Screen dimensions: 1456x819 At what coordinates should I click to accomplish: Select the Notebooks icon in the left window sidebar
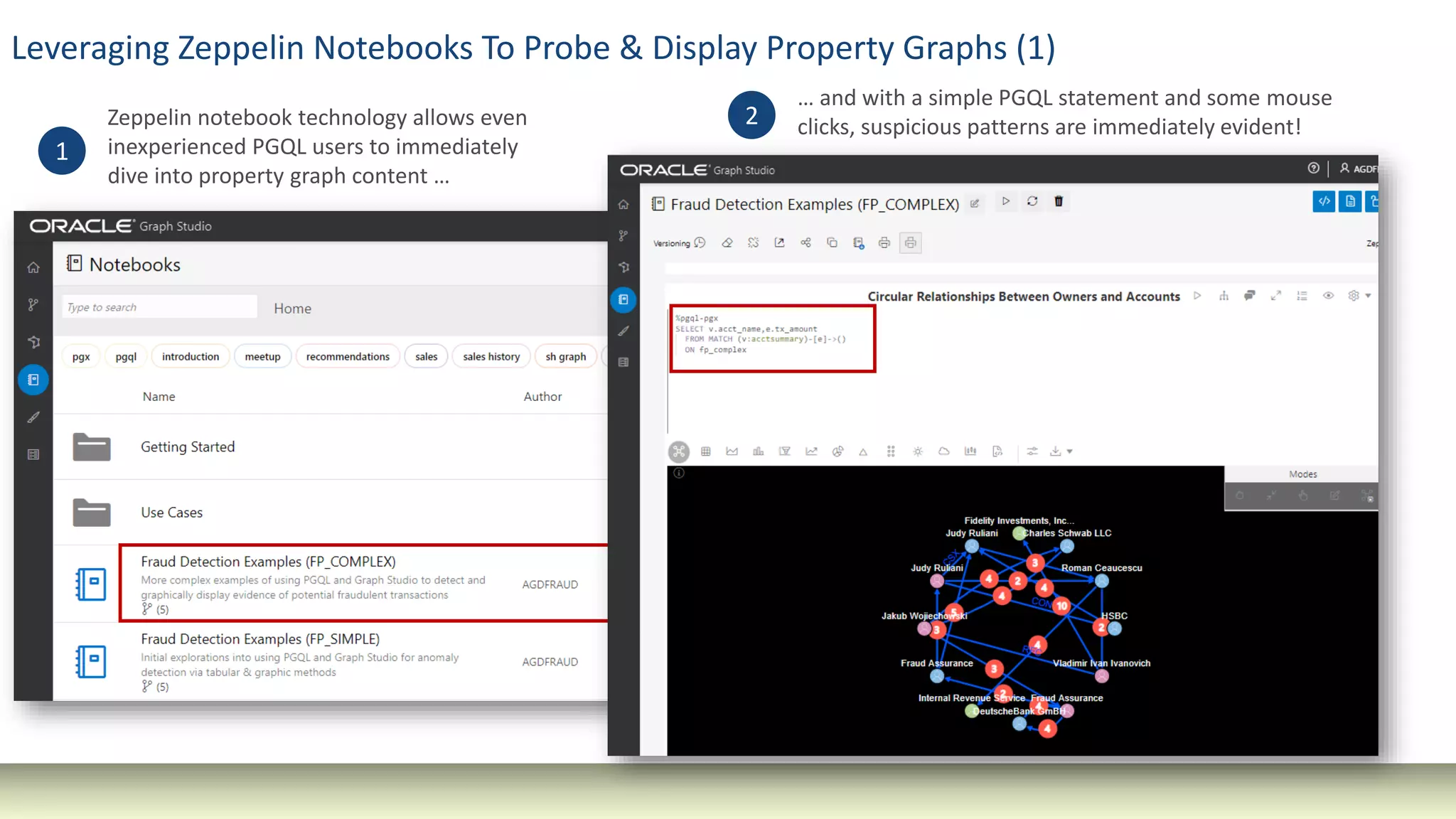[x=33, y=380]
